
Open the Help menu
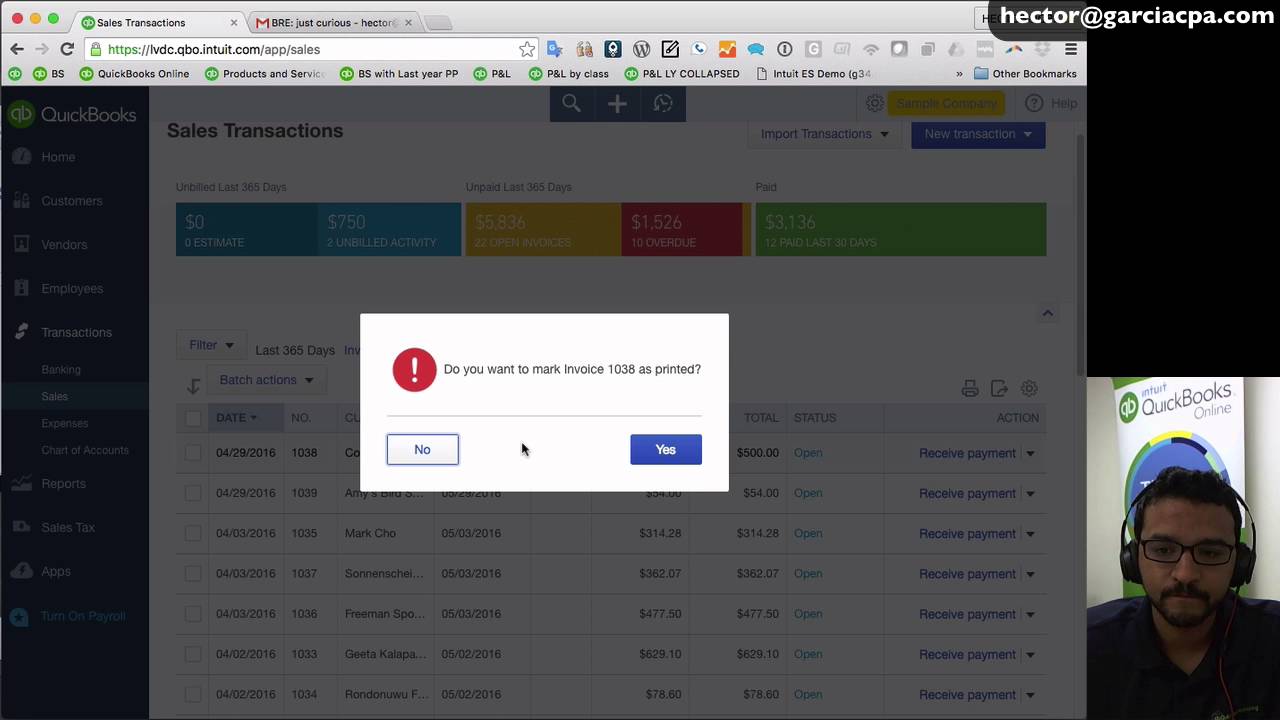pos(1051,103)
